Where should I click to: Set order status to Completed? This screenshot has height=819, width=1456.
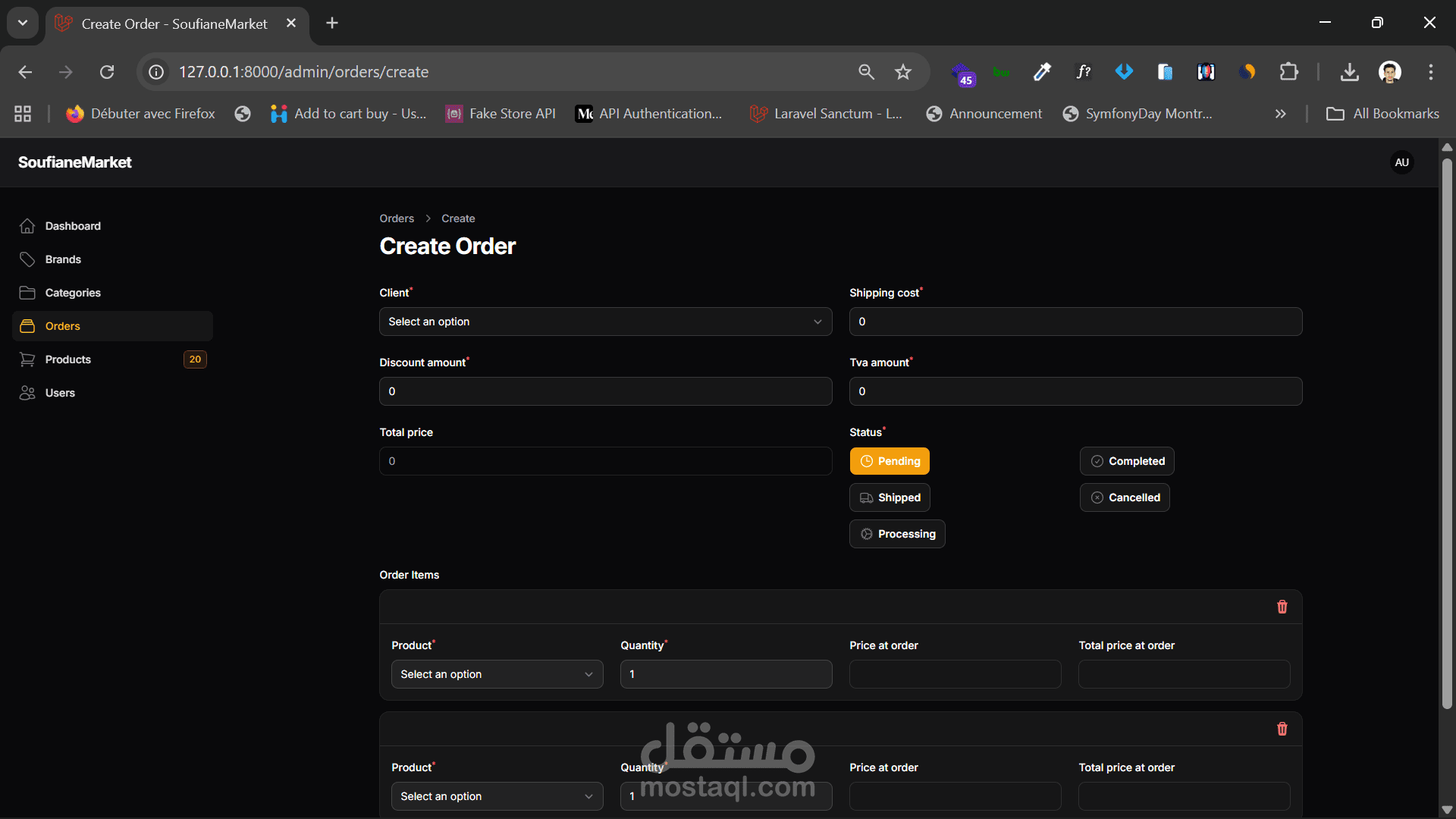pyautogui.click(x=1127, y=461)
